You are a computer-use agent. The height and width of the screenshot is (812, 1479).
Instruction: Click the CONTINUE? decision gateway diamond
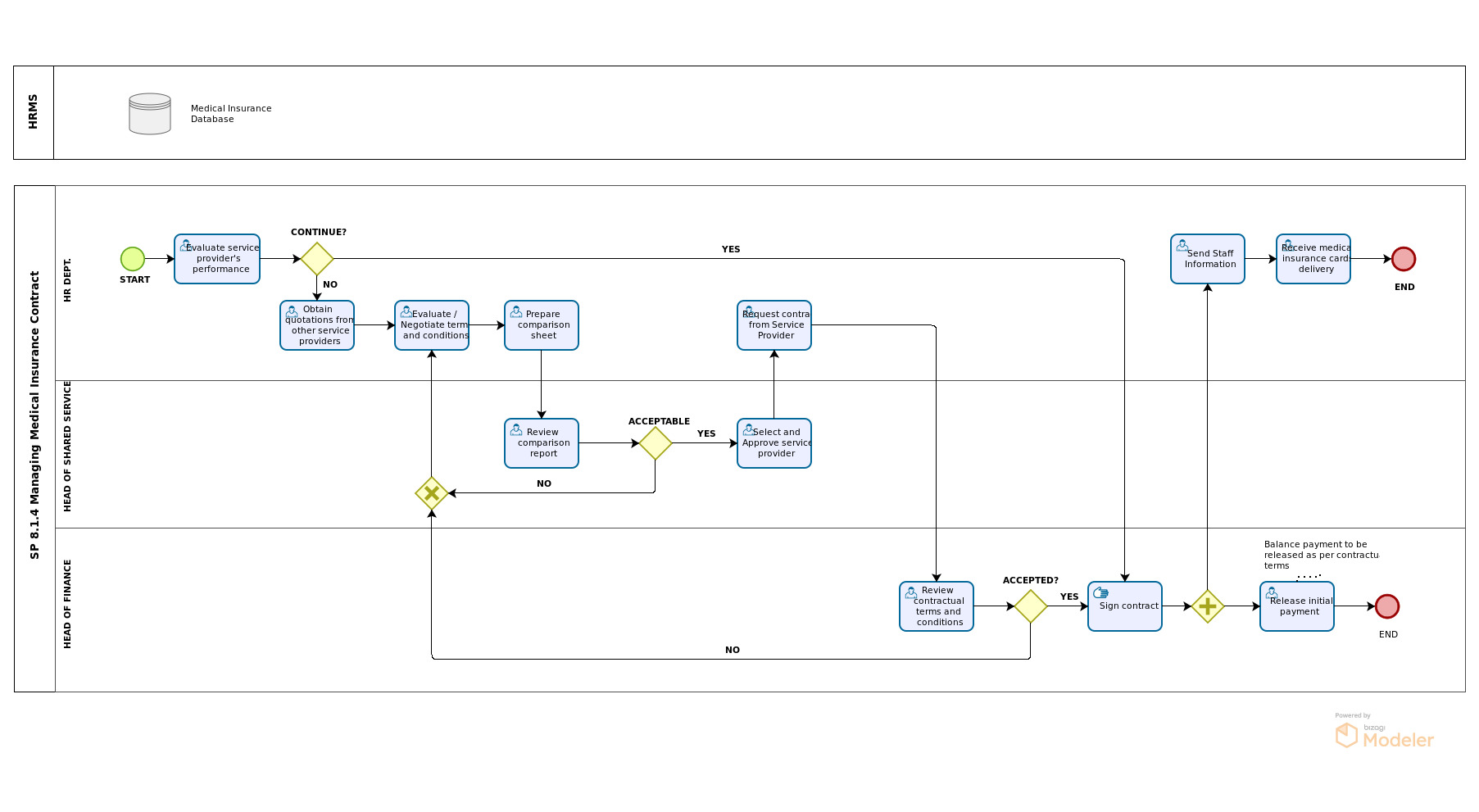pyautogui.click(x=317, y=259)
